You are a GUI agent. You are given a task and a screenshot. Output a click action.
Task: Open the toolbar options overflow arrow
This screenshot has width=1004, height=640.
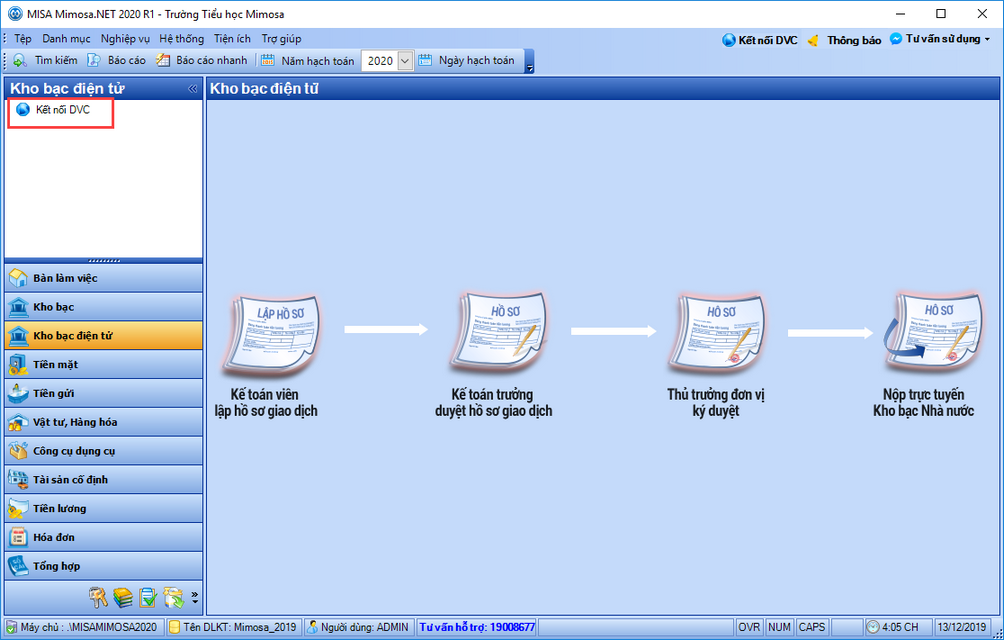click(529, 61)
